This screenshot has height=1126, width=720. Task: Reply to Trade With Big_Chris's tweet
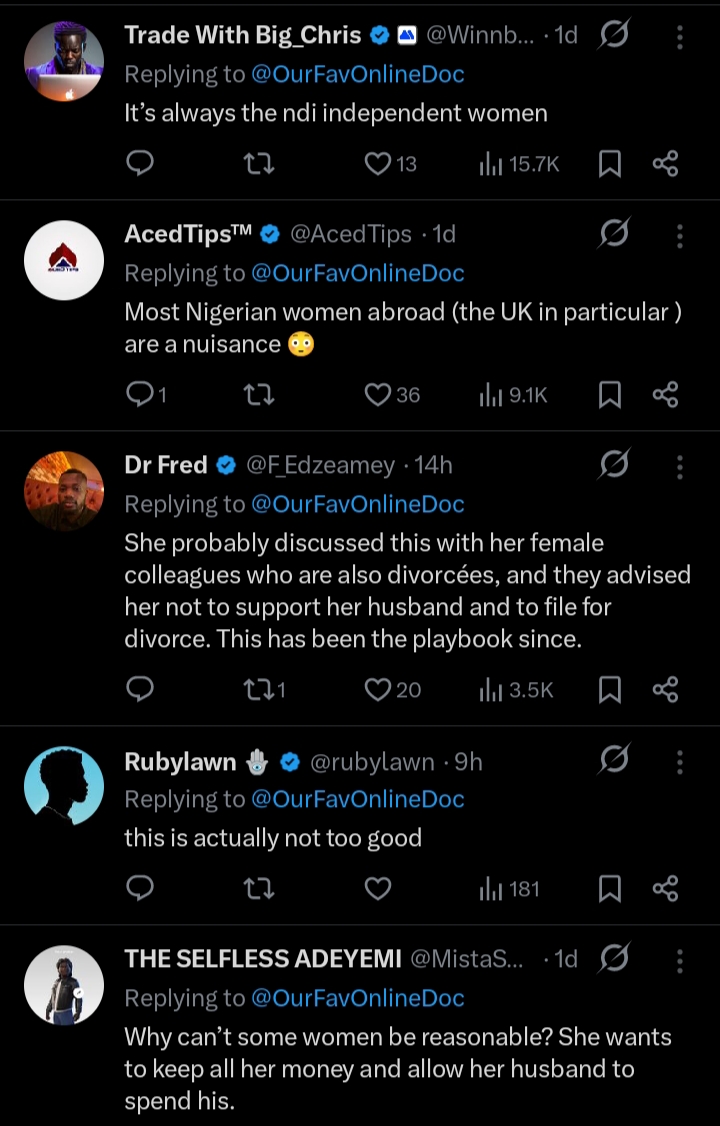[x=141, y=164]
